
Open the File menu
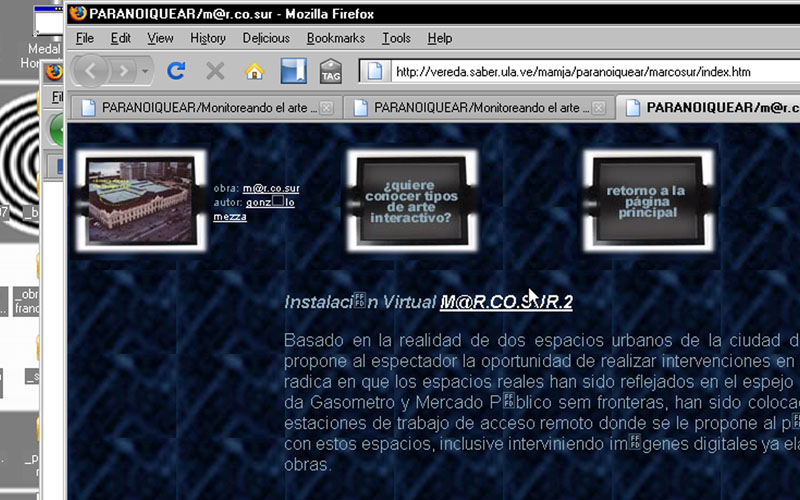coord(85,38)
